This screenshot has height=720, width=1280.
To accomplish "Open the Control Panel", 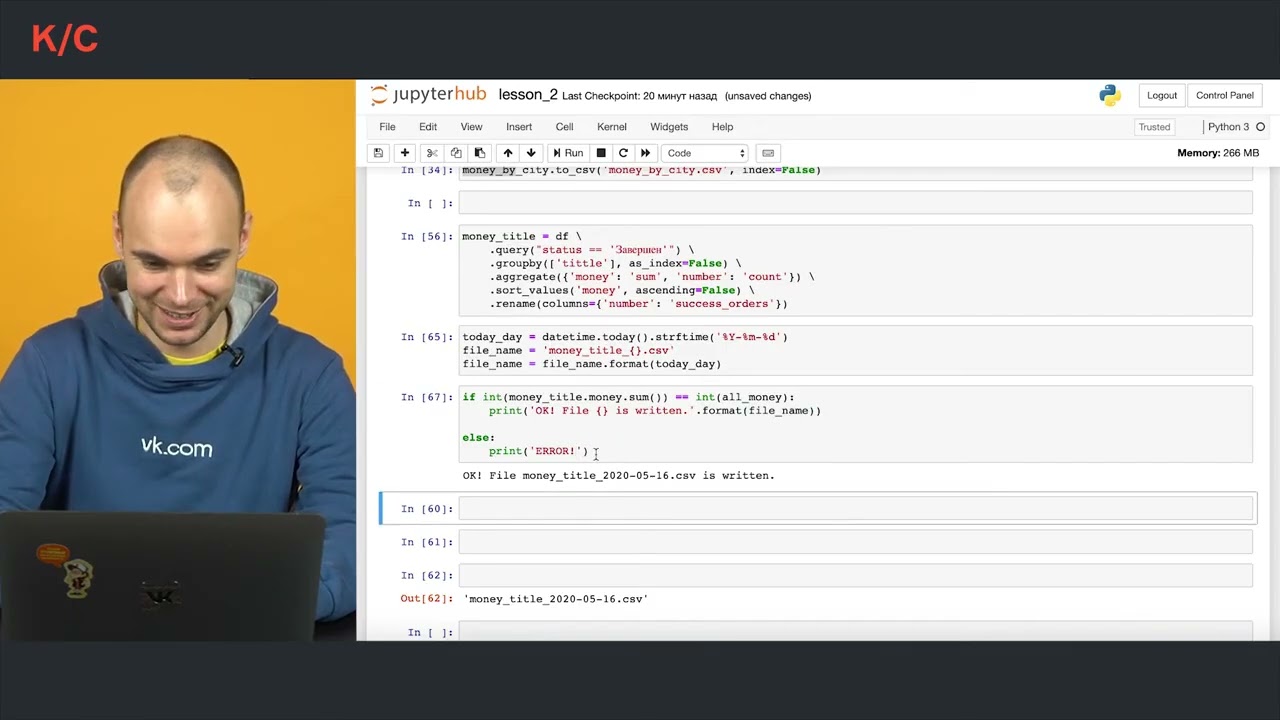I will pyautogui.click(x=1225, y=95).
